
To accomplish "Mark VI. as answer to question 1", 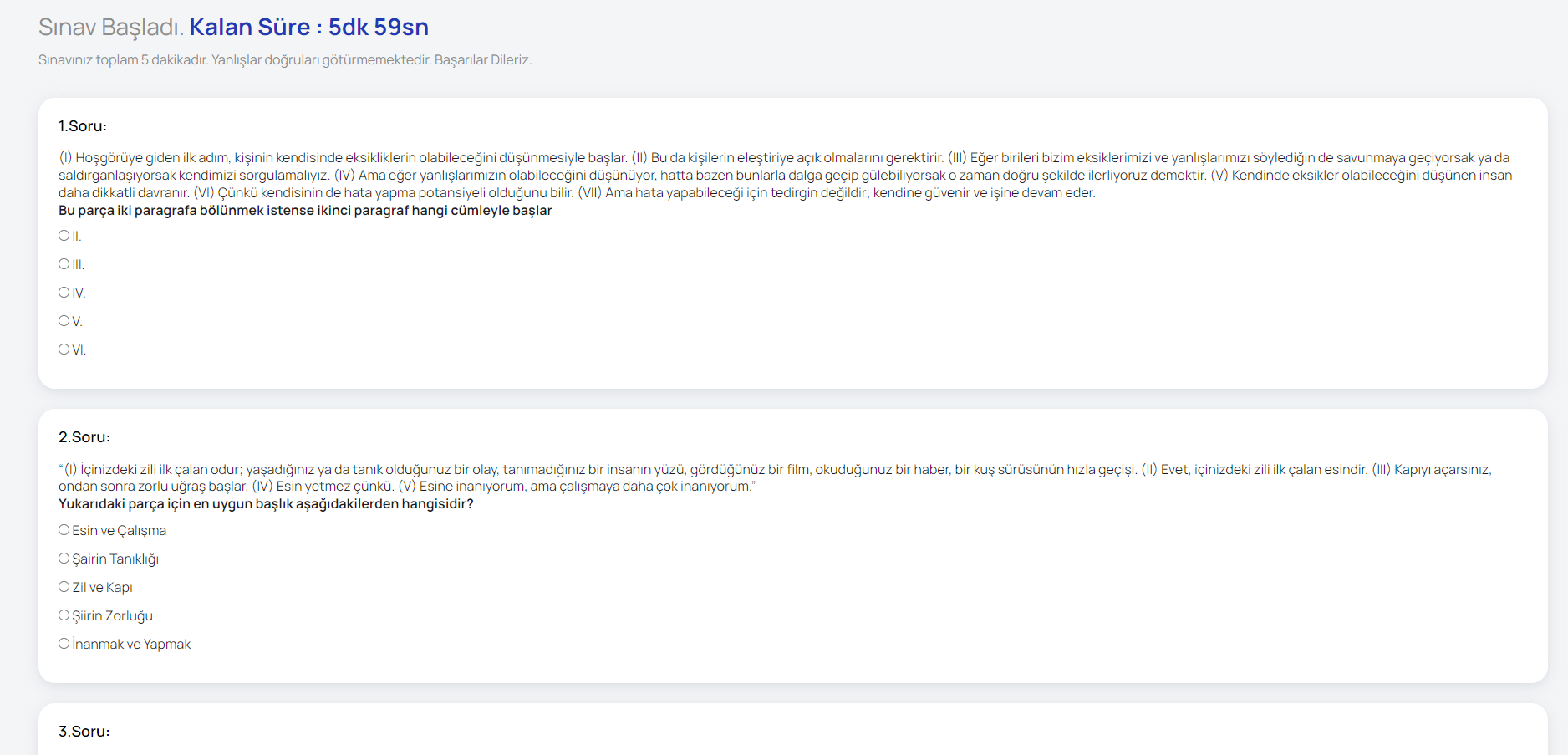I will 64,349.
